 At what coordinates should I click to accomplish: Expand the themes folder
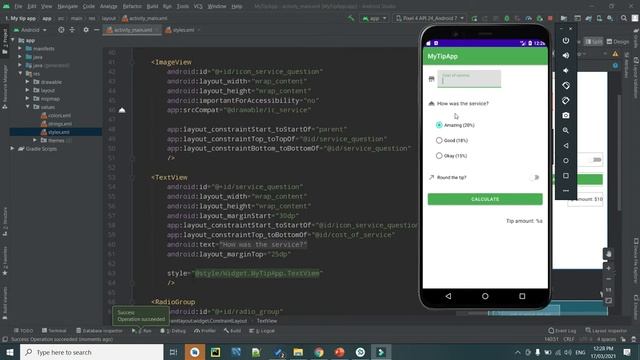[x=35, y=140]
